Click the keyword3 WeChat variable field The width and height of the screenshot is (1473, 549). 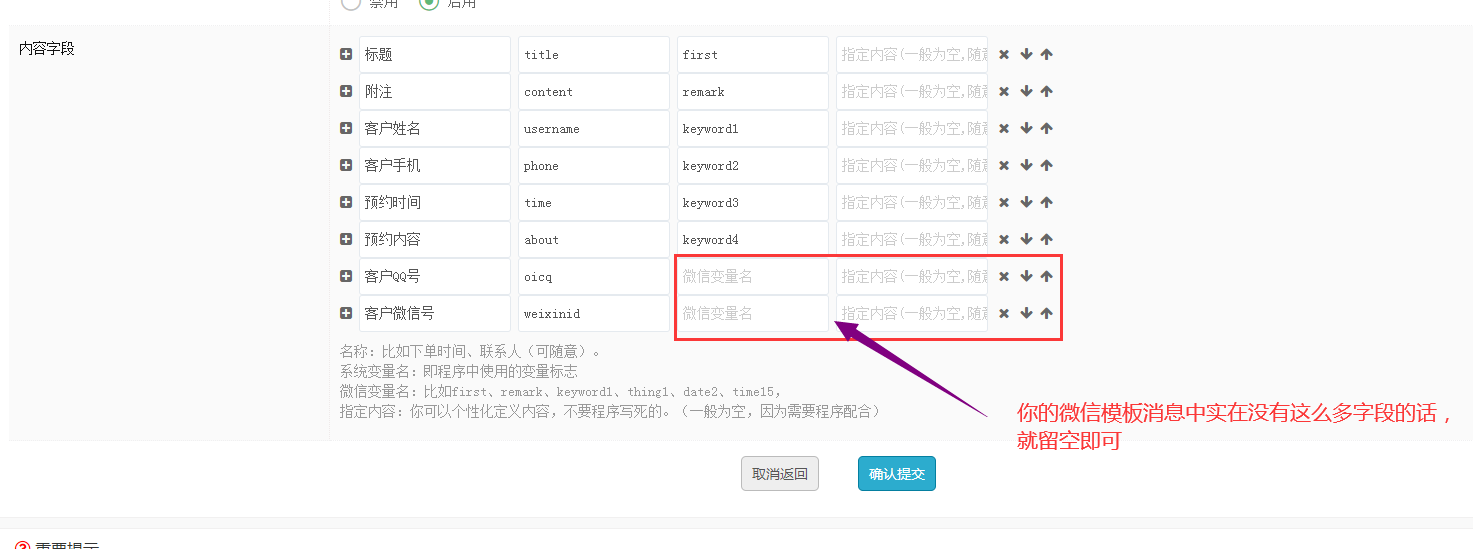click(x=752, y=203)
